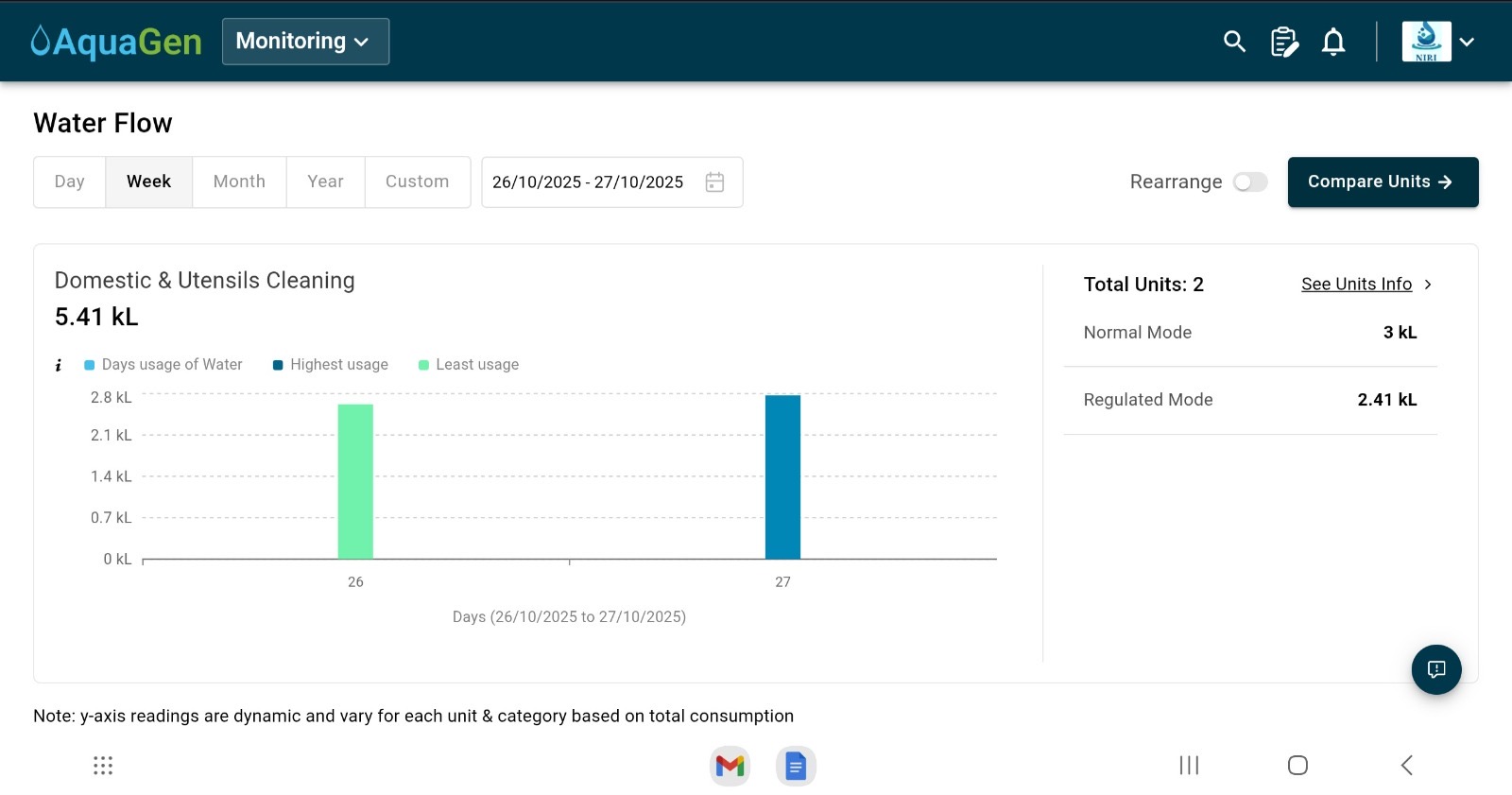
Task: Open Google Docs from the taskbar
Action: [796, 766]
